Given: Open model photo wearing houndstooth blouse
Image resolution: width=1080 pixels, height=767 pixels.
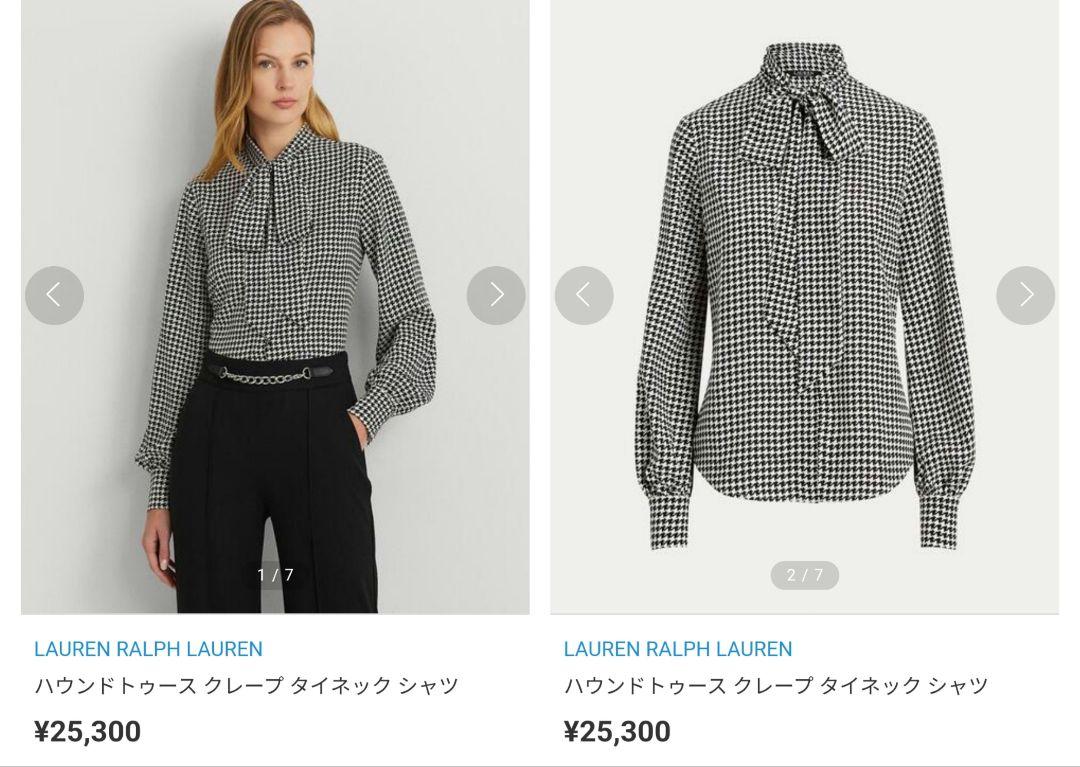Looking at the screenshot, I should [275, 306].
